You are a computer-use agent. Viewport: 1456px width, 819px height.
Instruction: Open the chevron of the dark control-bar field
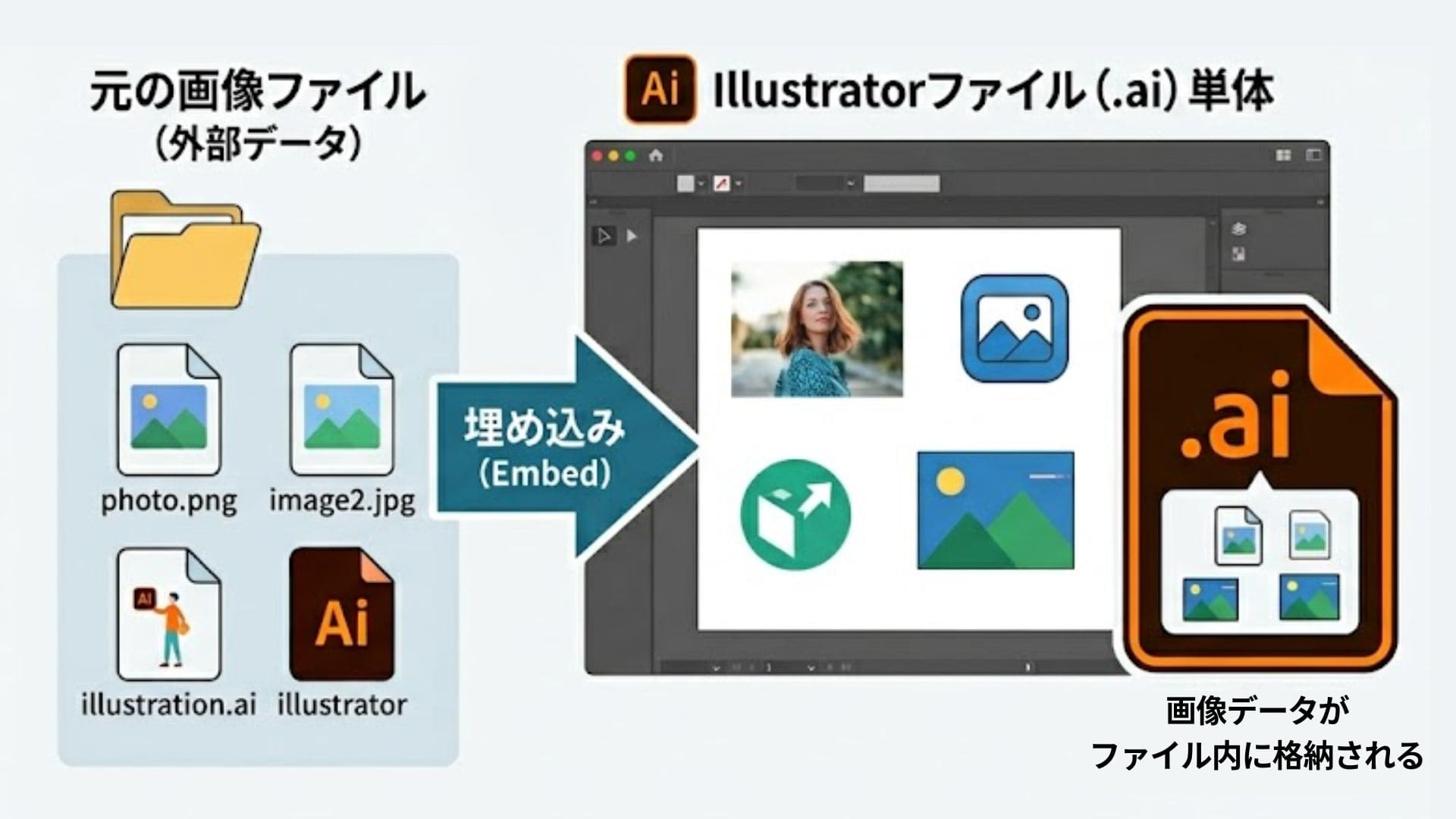click(x=850, y=184)
